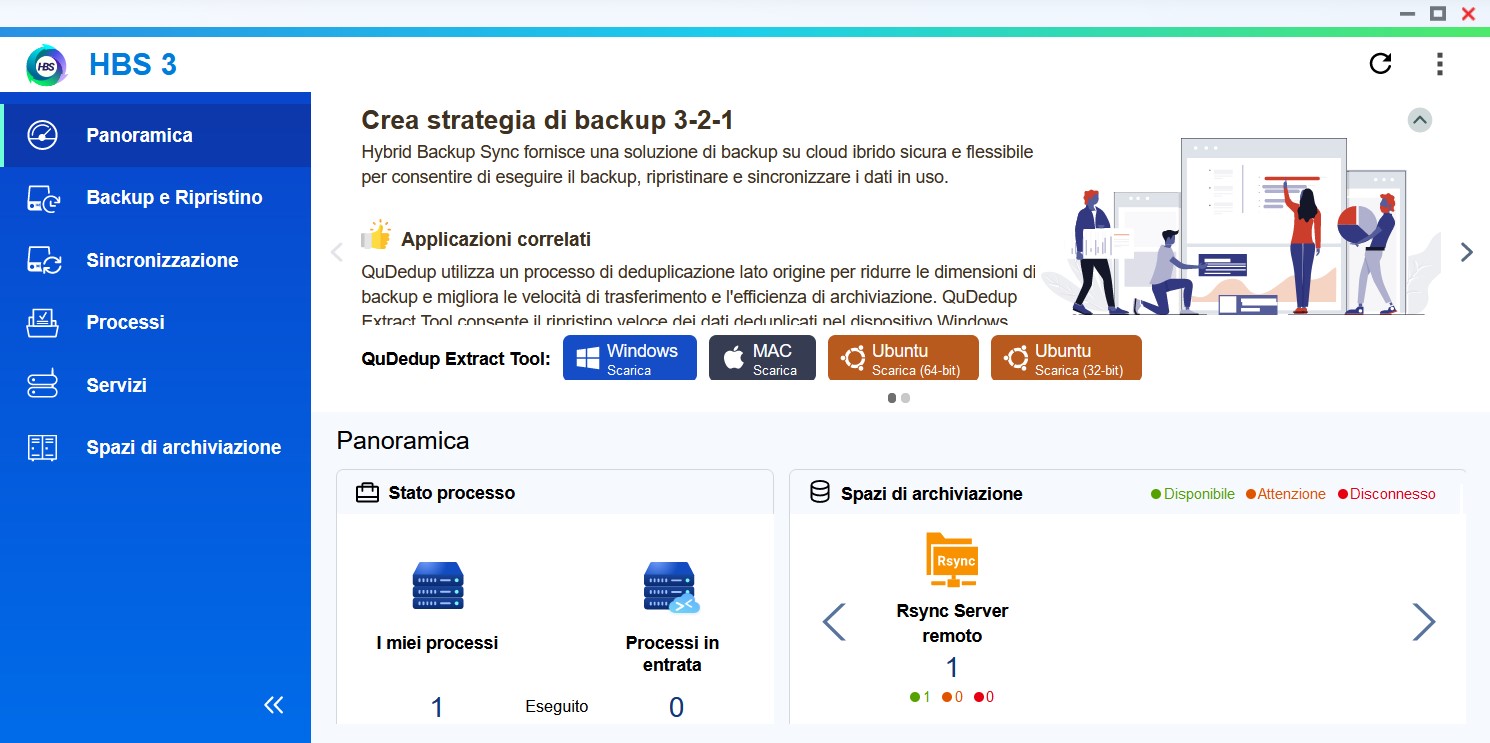Collapse the sidebar with the double chevron
This screenshot has height=743, width=1490.
[274, 705]
